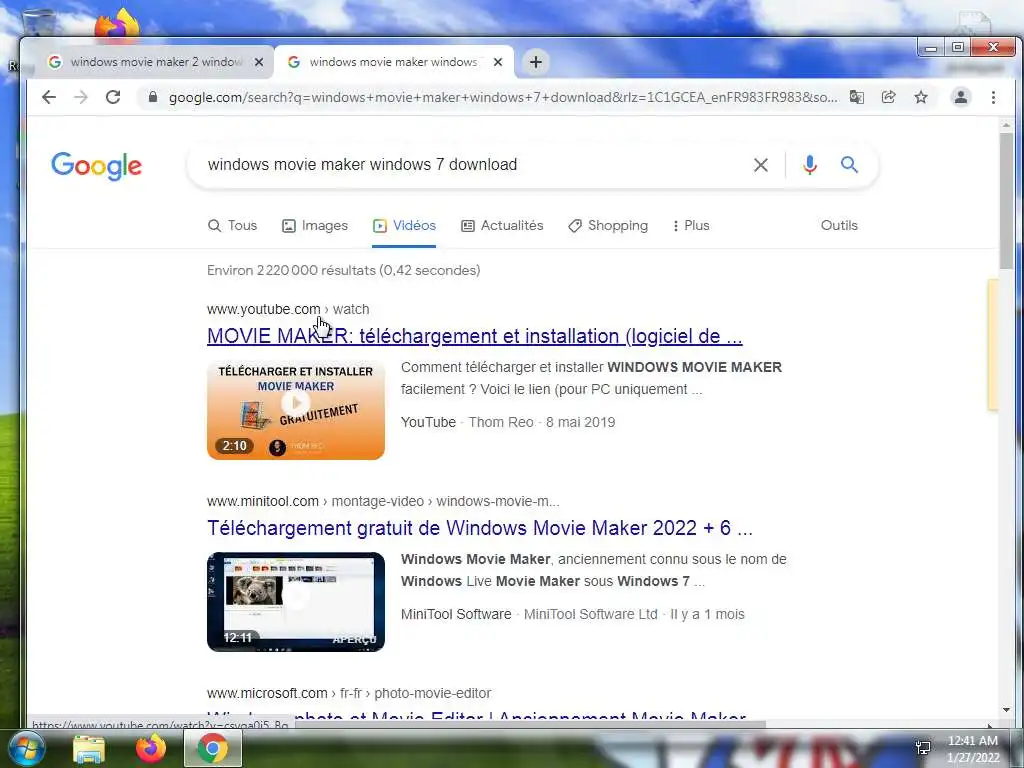Close the 'windows movie maker 2' tab

click(259, 62)
